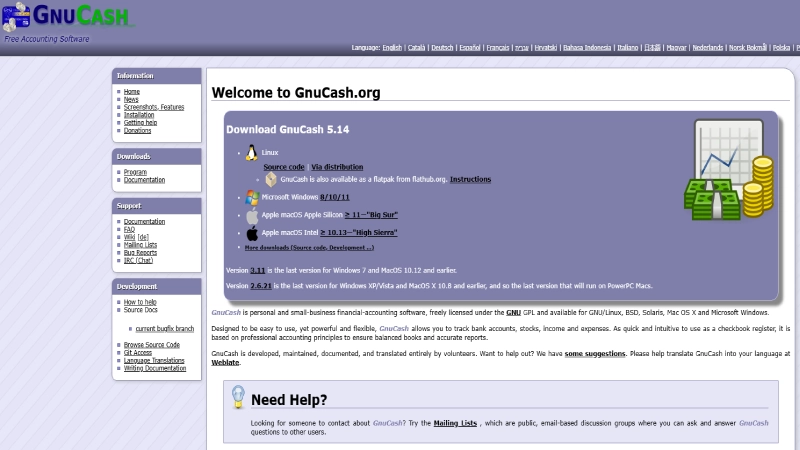800x450 pixels.
Task: Open Linux Source code download
Action: click(x=284, y=167)
